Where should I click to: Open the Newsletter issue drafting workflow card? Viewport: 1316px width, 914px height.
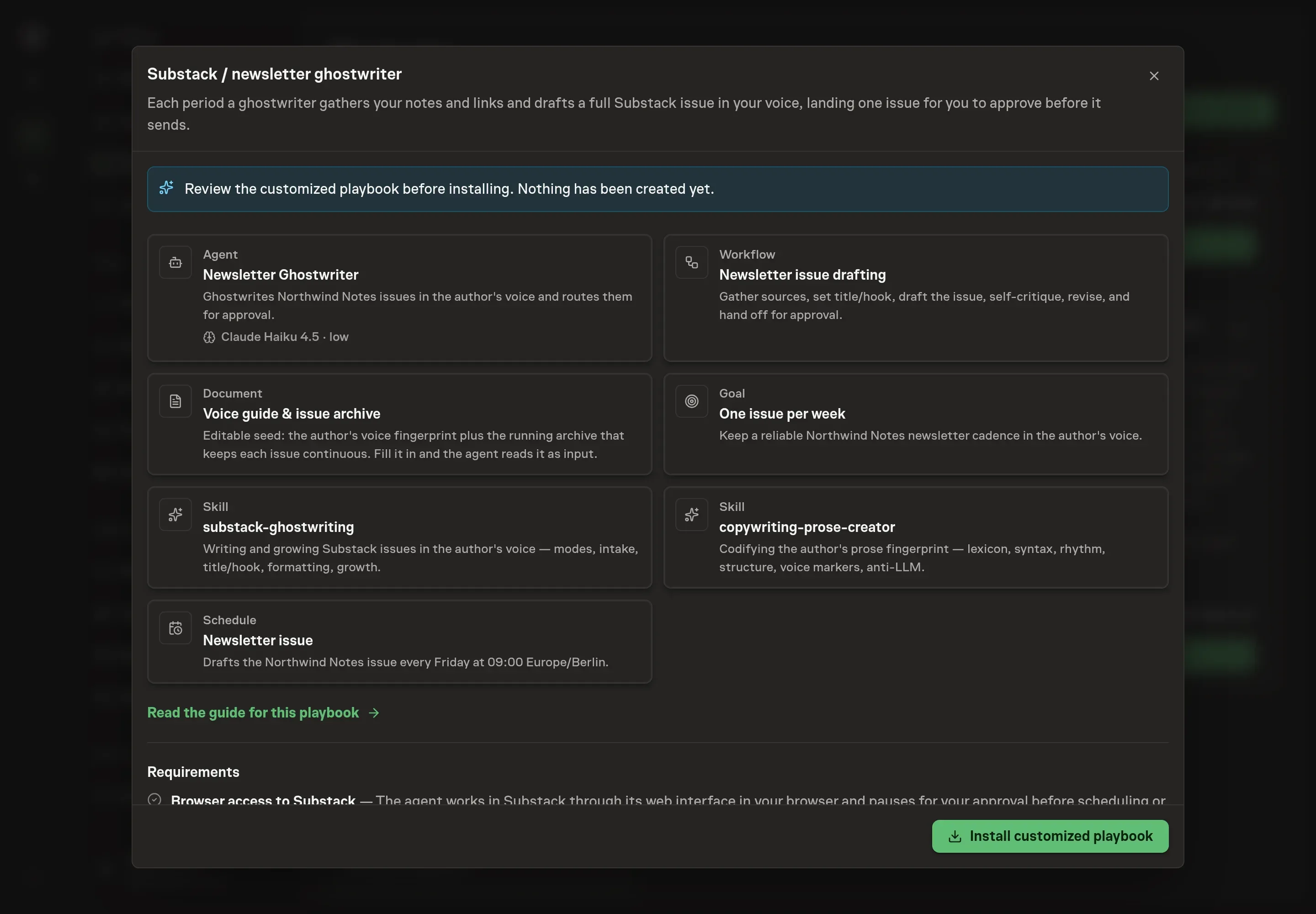(916, 298)
